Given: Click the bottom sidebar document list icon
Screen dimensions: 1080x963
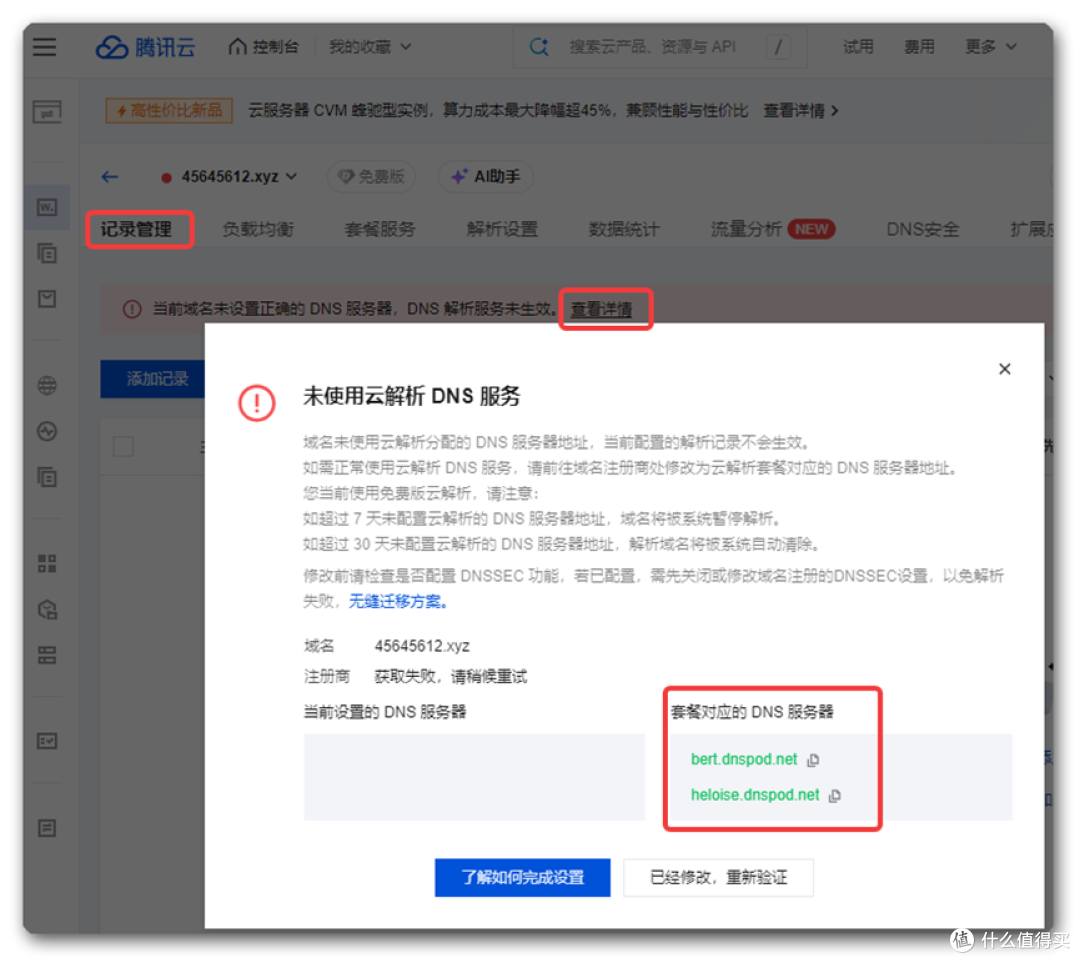Looking at the screenshot, I should pyautogui.click(x=47, y=828).
